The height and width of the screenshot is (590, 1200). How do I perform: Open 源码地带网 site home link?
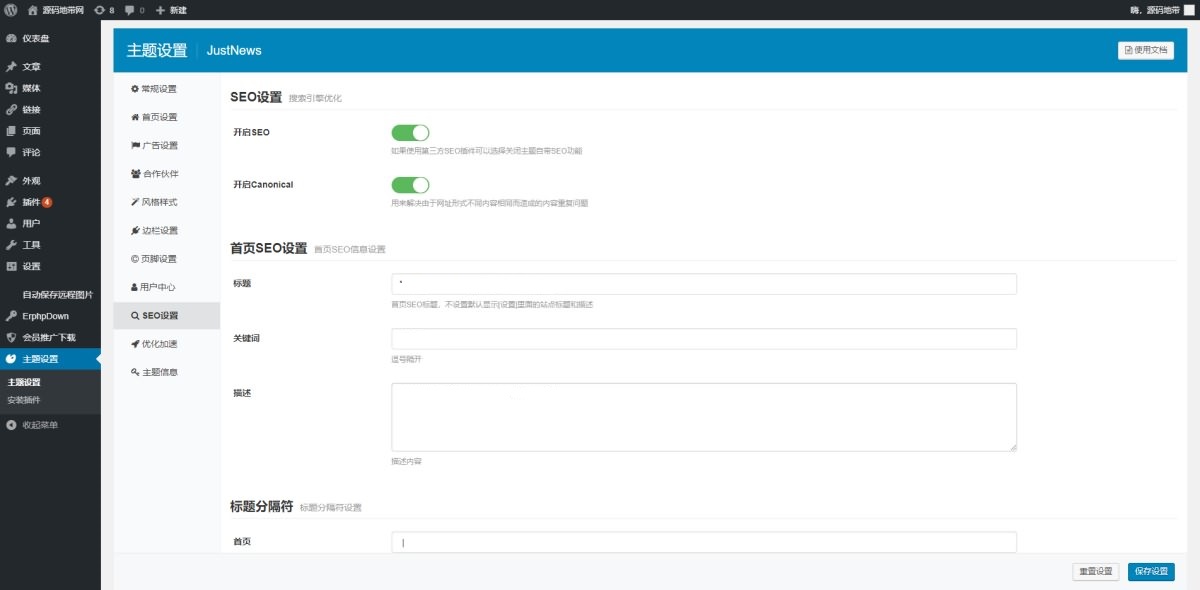pos(56,9)
